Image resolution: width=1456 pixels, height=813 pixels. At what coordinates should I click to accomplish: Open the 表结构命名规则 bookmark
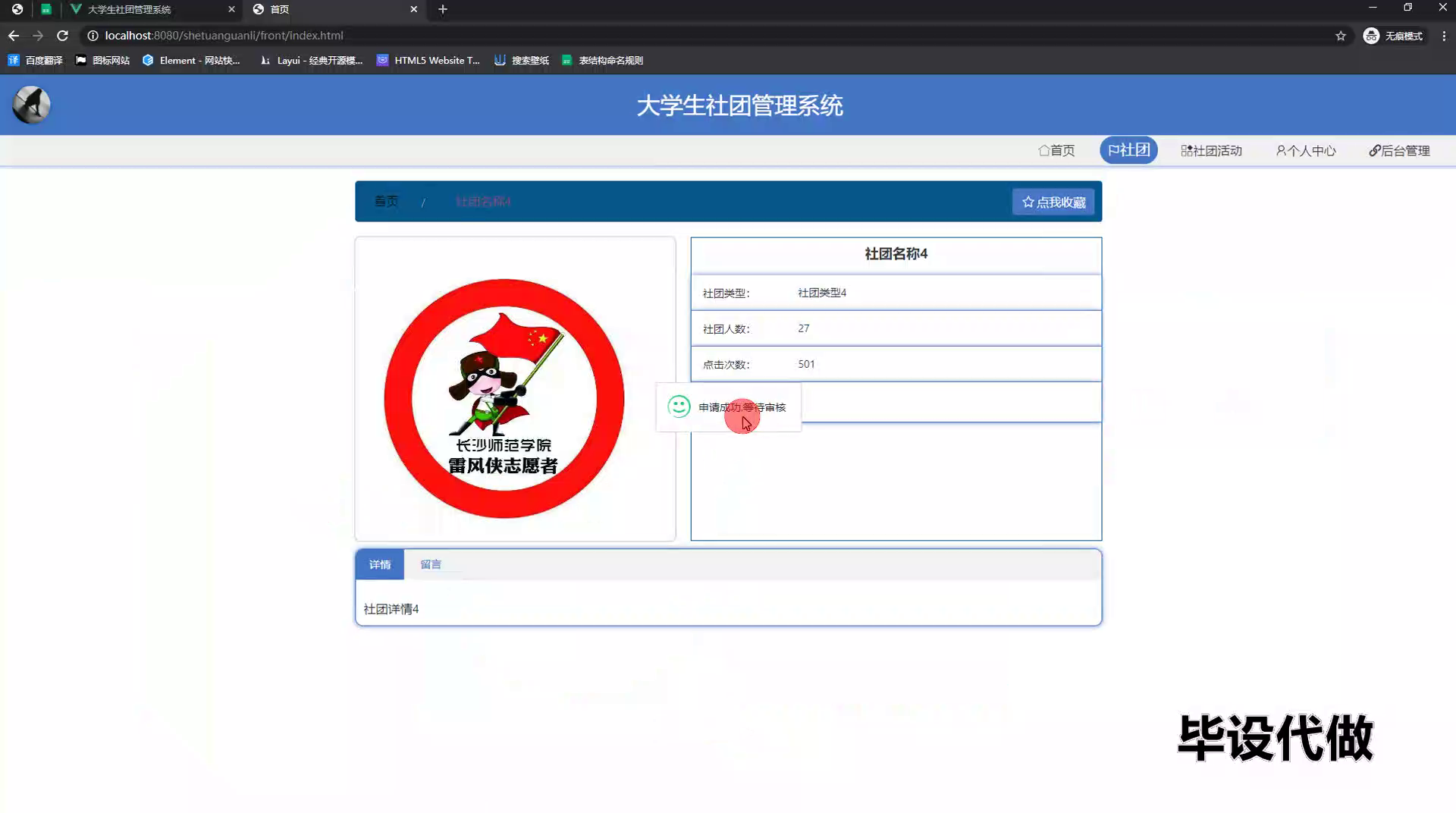pyautogui.click(x=603, y=61)
